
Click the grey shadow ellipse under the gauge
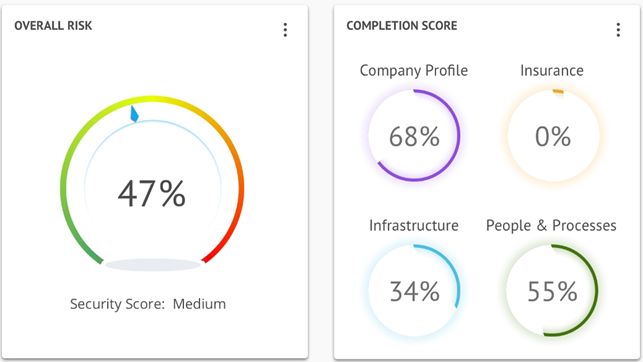point(153,265)
